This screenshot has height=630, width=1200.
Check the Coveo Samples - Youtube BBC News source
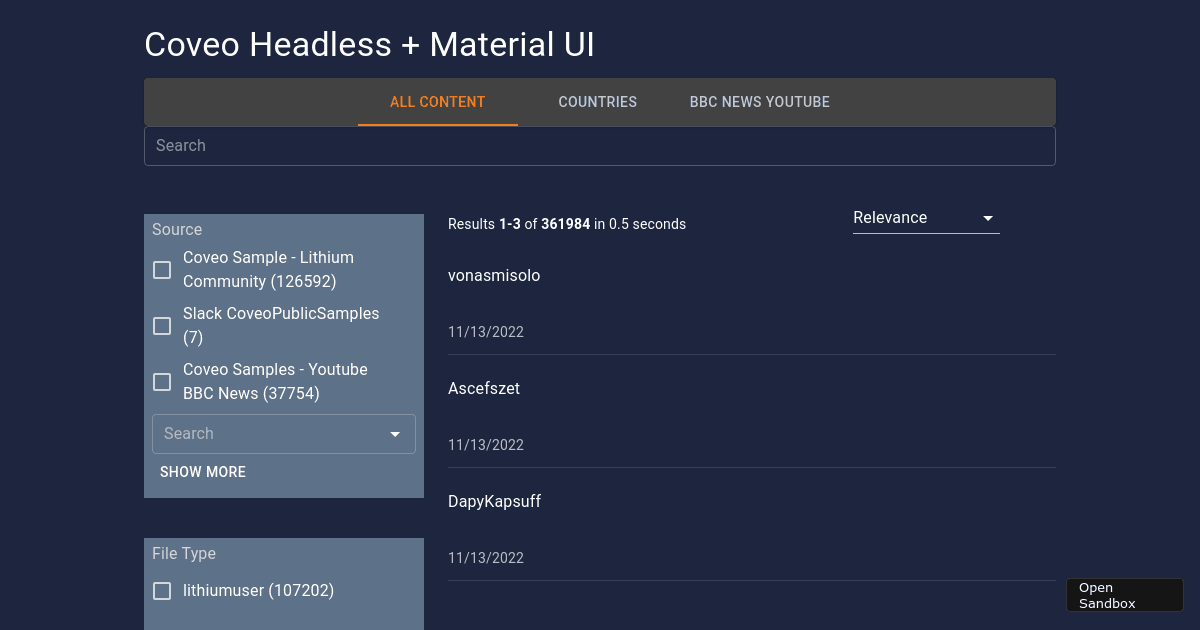pyautogui.click(x=162, y=382)
